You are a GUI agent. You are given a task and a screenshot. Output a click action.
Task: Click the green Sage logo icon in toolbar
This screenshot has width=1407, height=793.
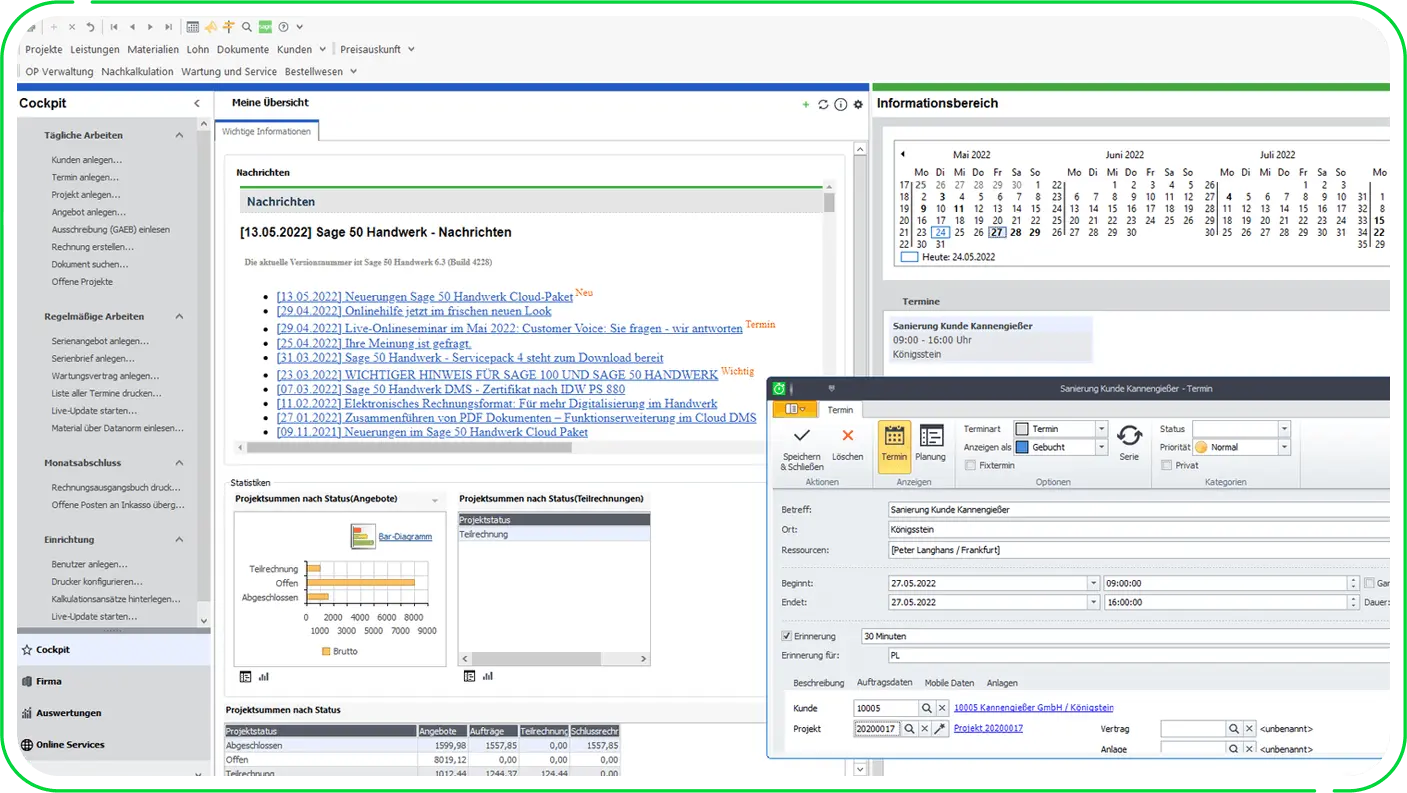click(265, 27)
